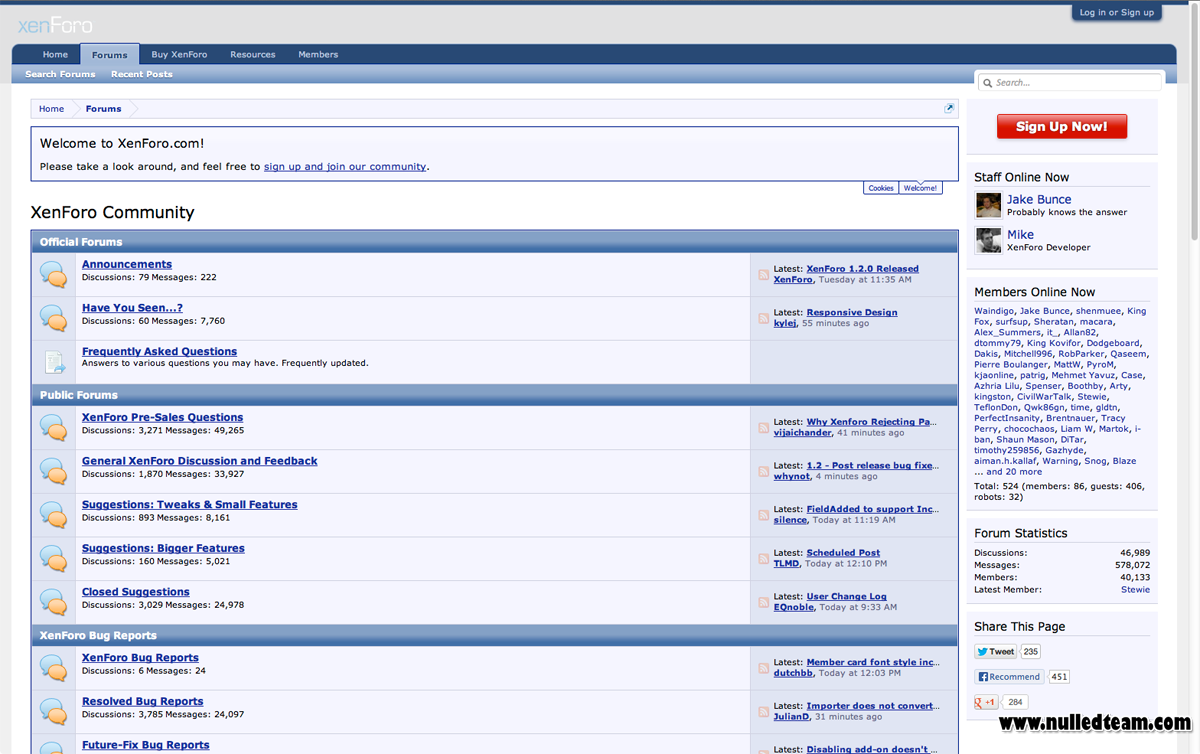Click the XenForo logo
The image size is (1200, 754).
(x=54, y=24)
